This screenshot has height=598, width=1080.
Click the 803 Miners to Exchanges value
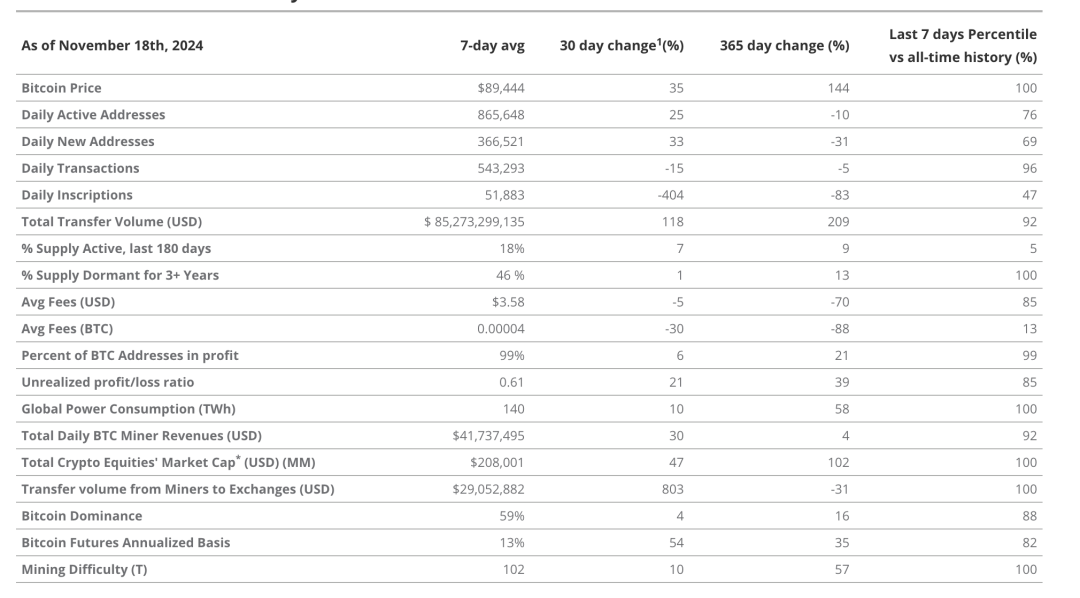(672, 489)
